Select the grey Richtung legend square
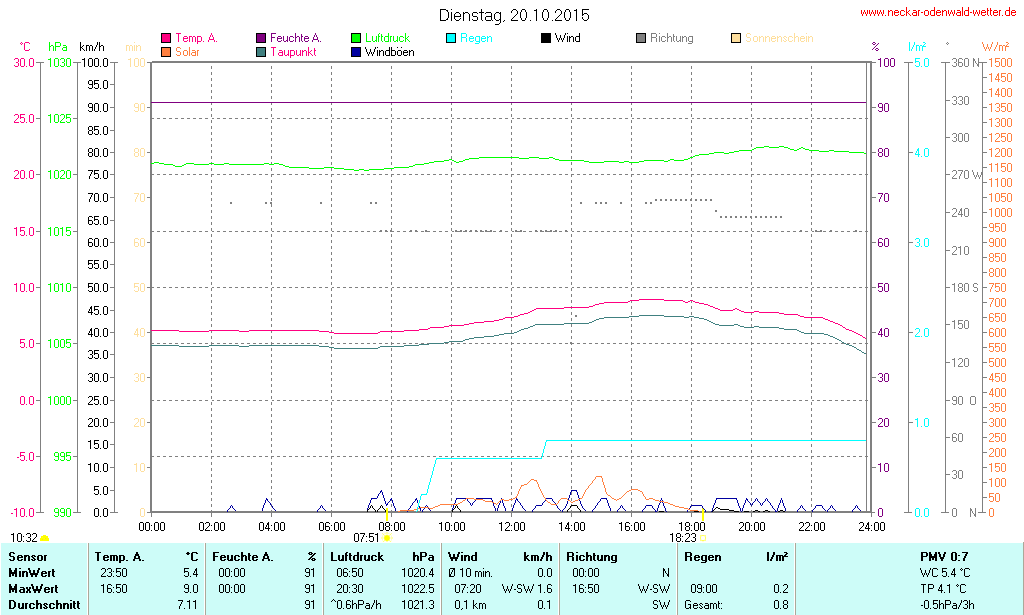 pos(640,39)
